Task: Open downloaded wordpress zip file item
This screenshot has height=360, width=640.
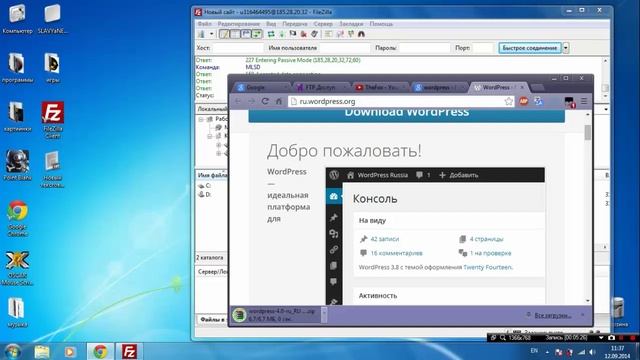Action: [x=276, y=315]
